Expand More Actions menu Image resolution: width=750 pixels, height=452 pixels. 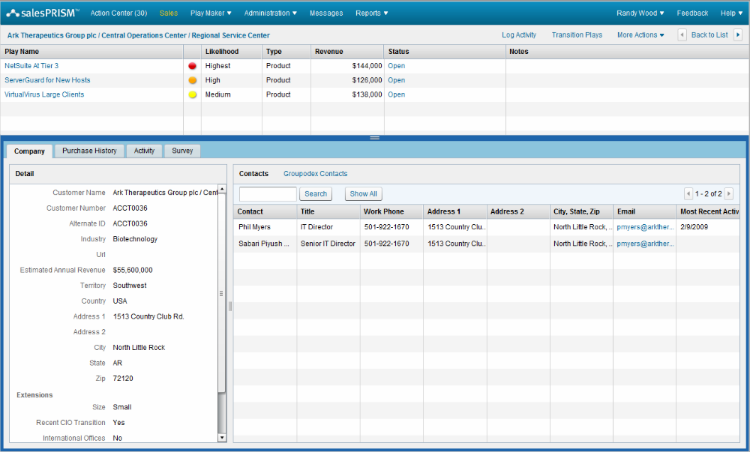pos(640,35)
